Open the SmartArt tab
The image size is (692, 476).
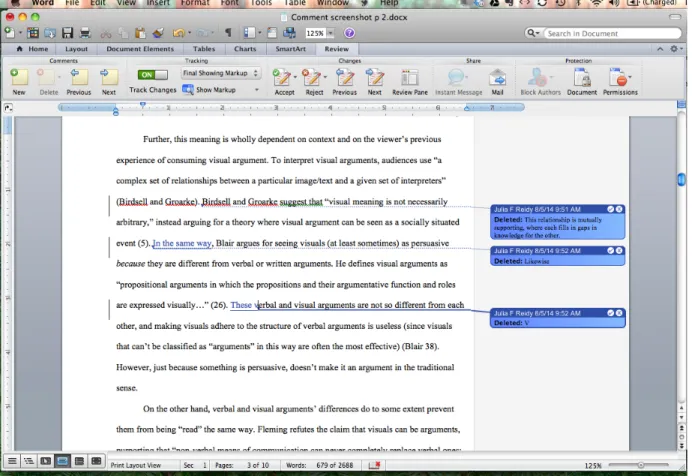coord(290,49)
